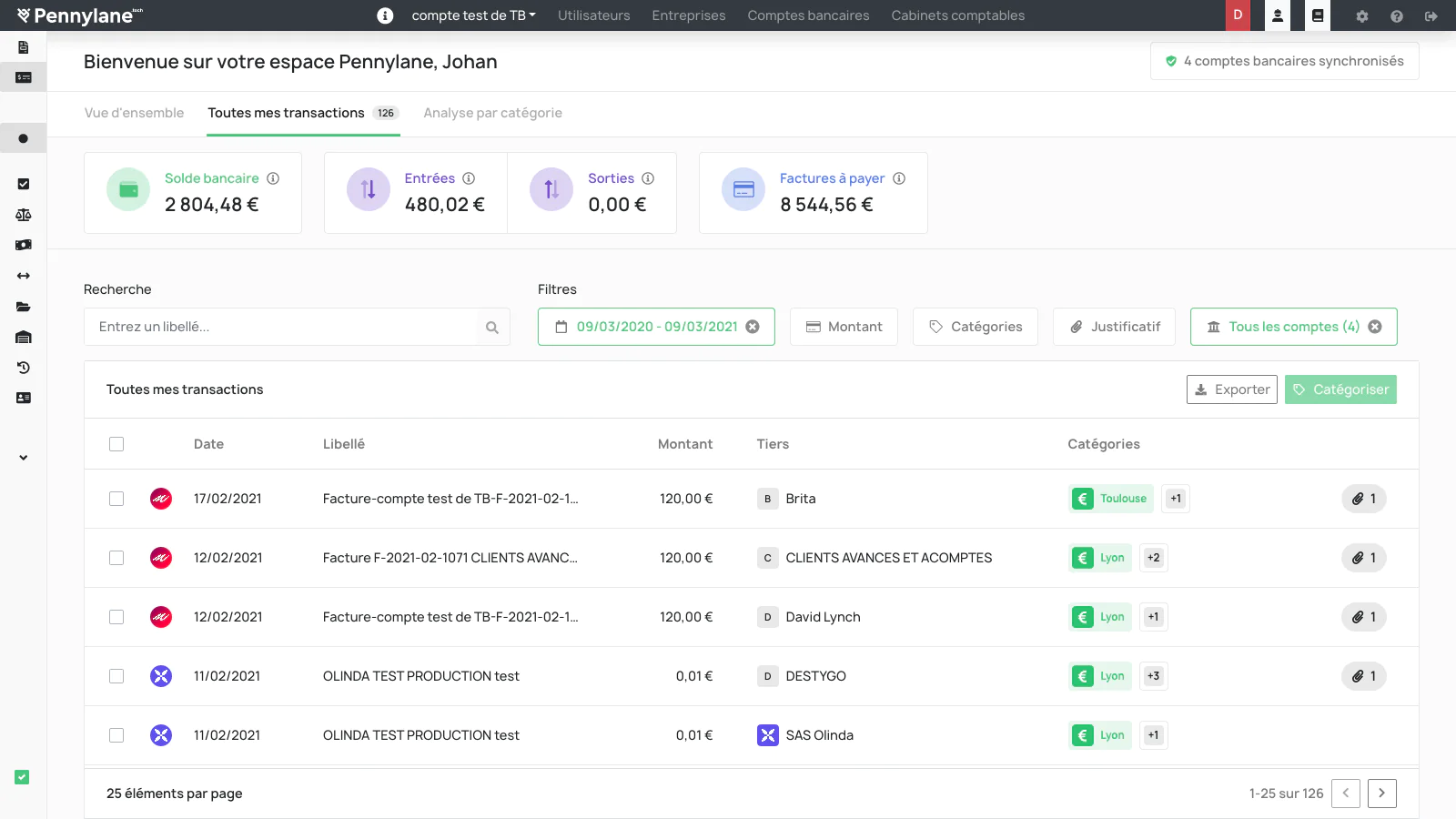Expand the sidebar with the chevron down
The height and width of the screenshot is (819, 1456).
coord(24,458)
